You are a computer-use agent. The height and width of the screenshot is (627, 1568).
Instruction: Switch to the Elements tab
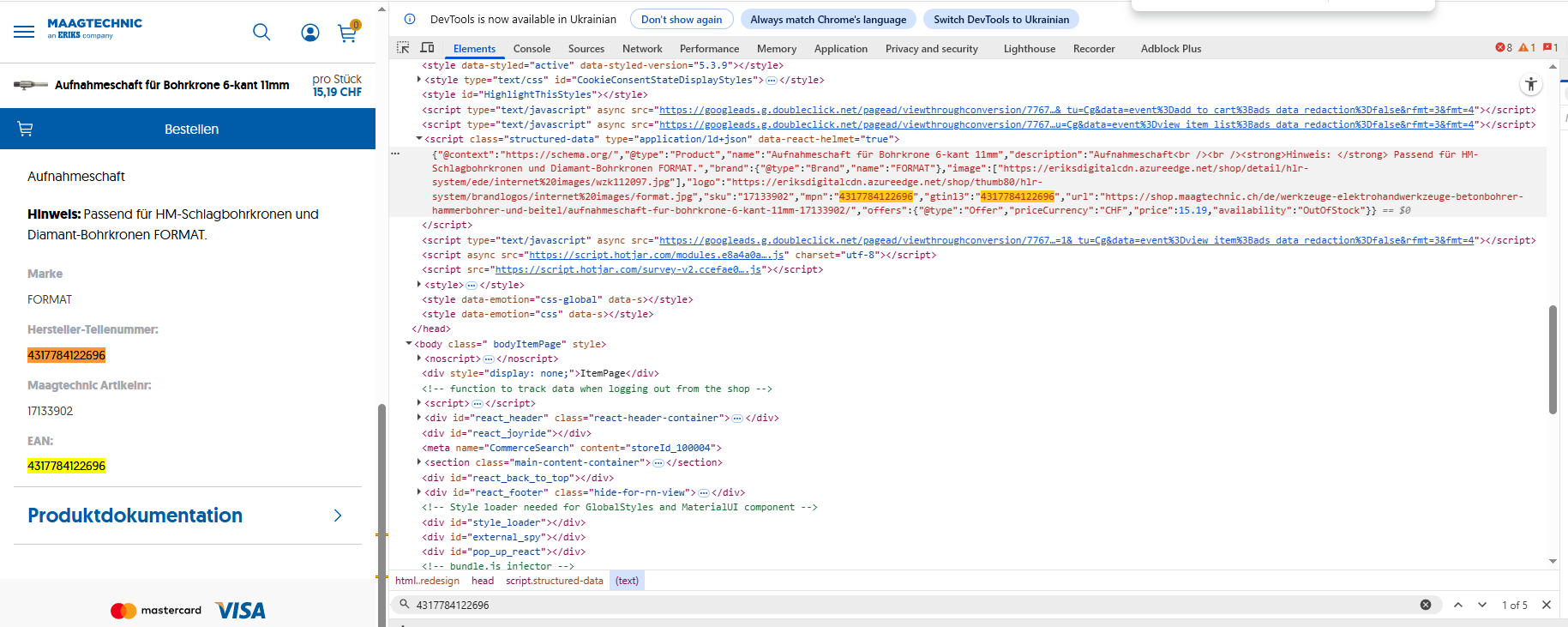pyautogui.click(x=474, y=49)
